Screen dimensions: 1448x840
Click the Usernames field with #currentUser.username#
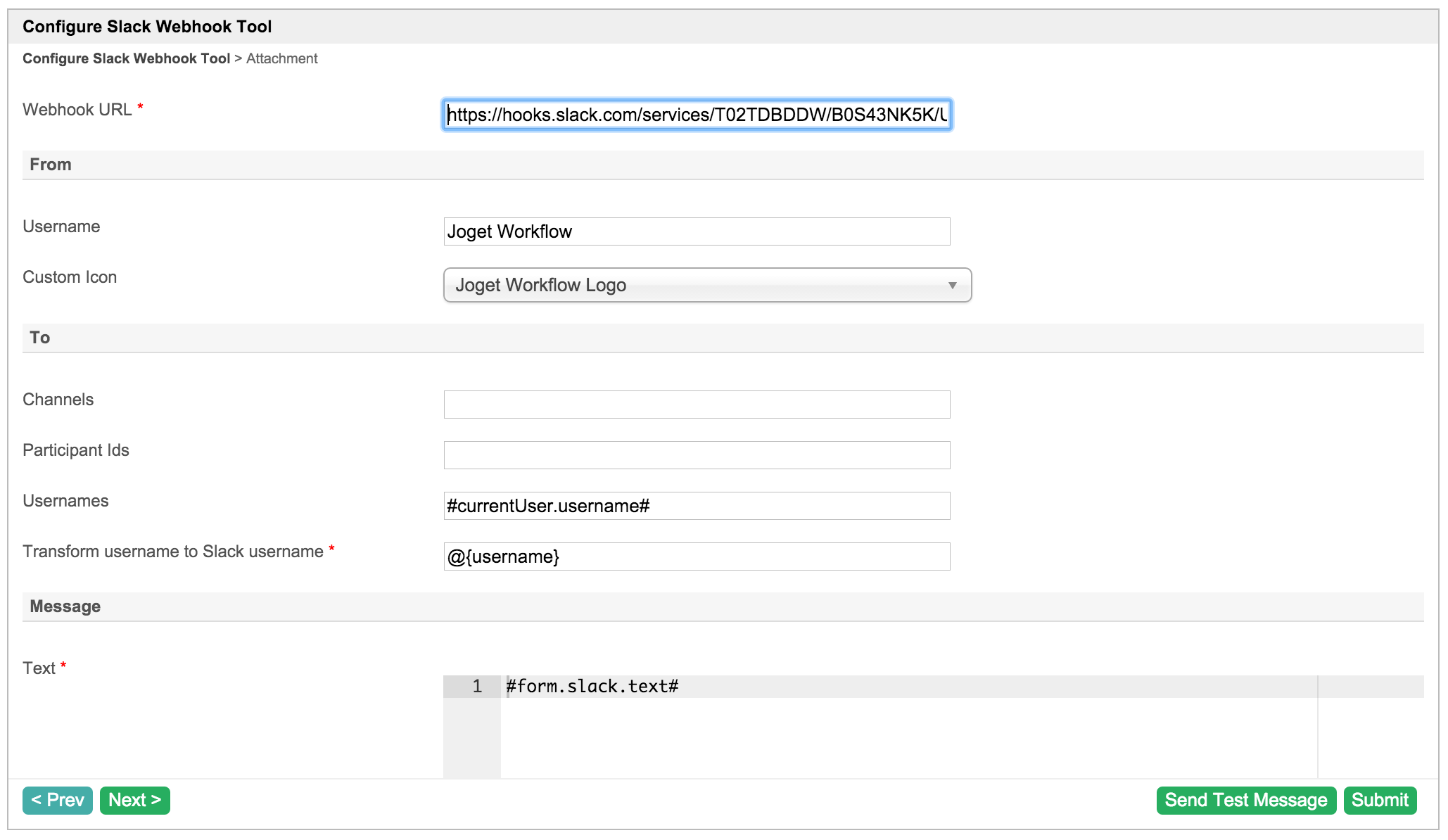(697, 506)
